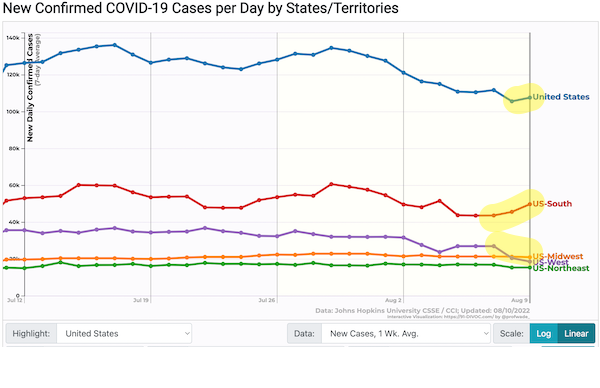Click the chart title heading text
The image size is (600, 388).
pyautogui.click(x=201, y=8)
